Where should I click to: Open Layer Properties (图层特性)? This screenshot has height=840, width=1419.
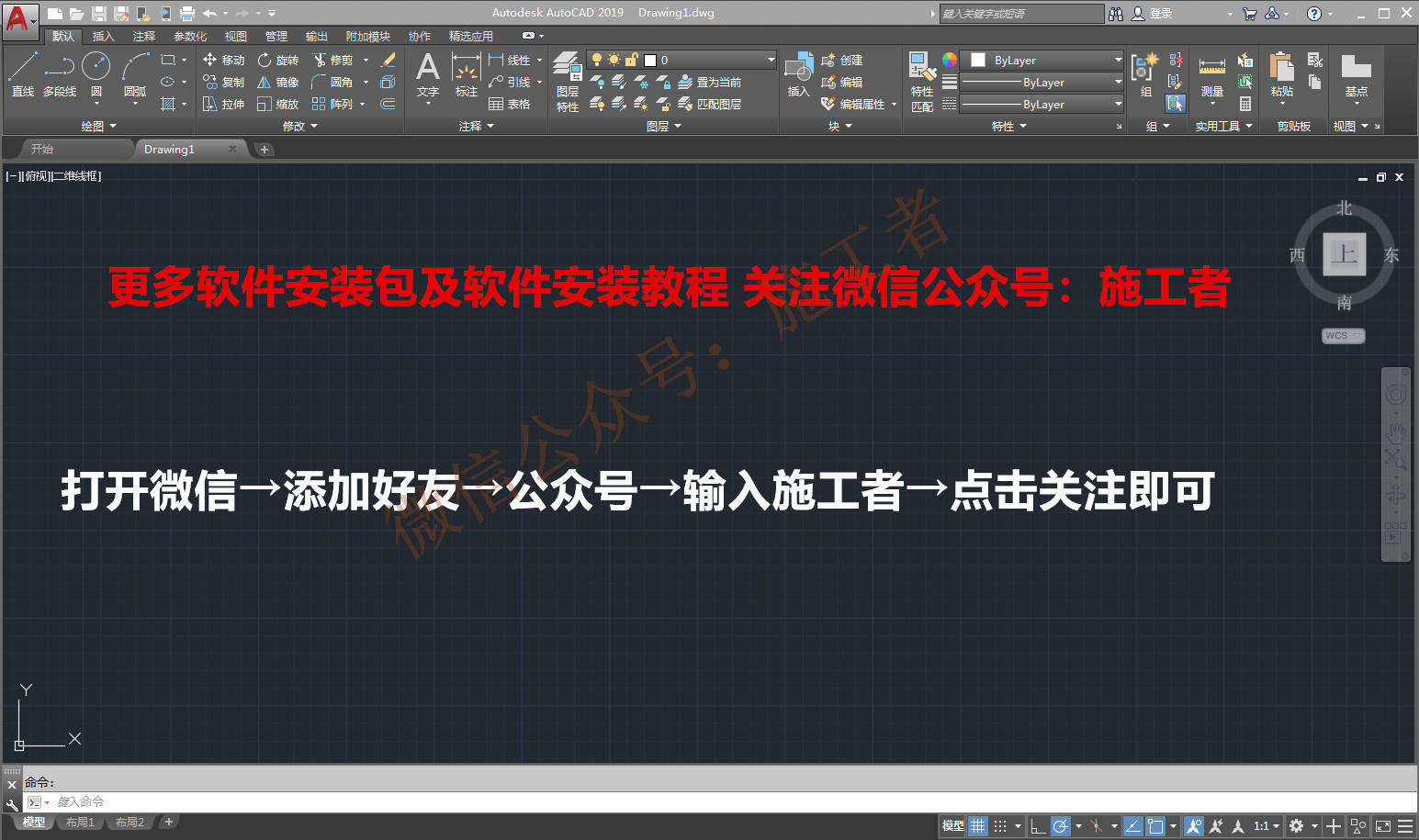pyautogui.click(x=568, y=83)
